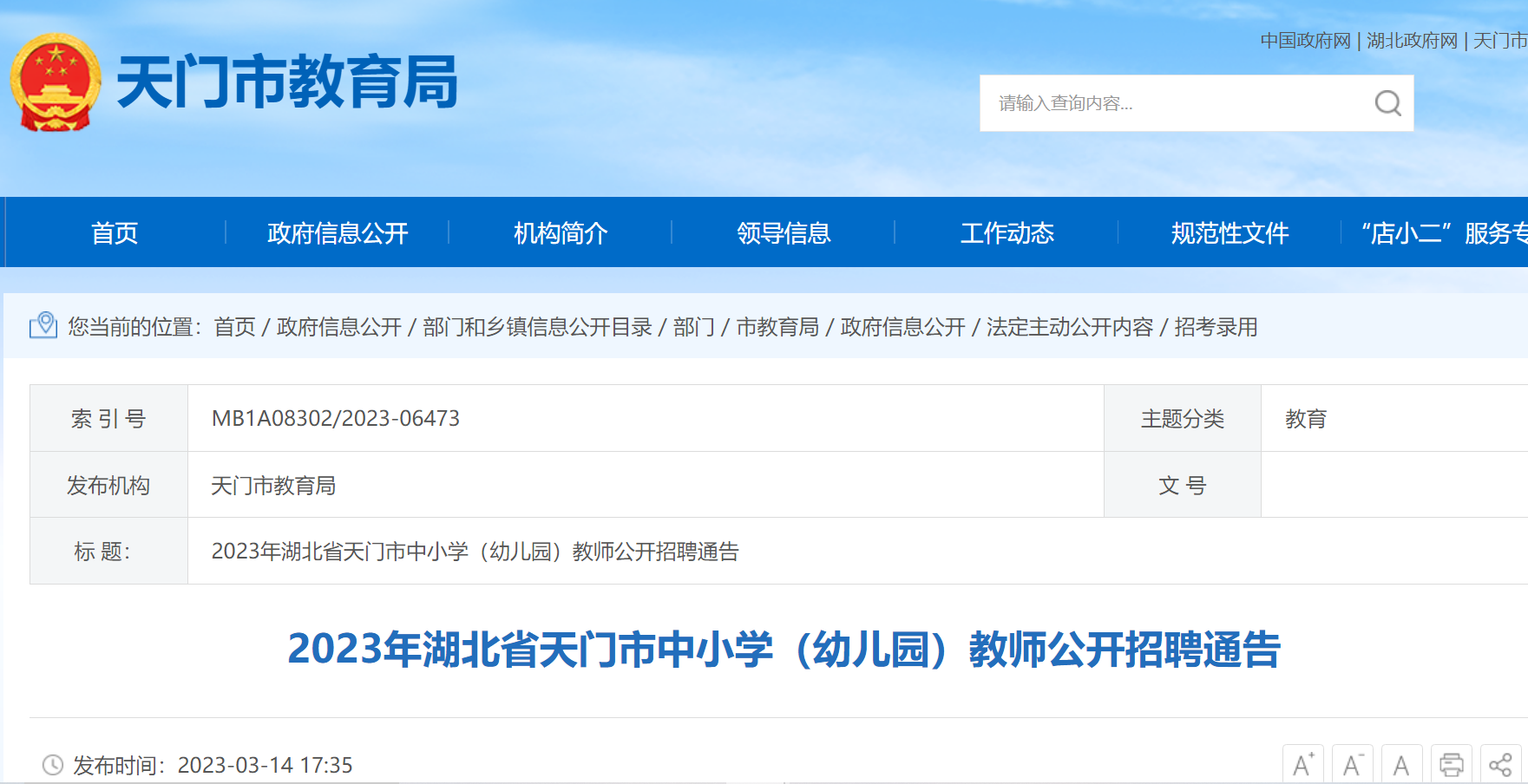Click the 索引号 label cell
The width and height of the screenshot is (1528, 784).
108,418
